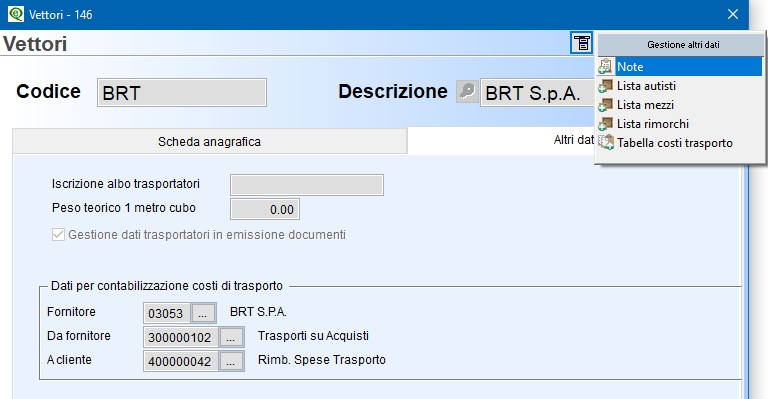The height and width of the screenshot is (399, 768).
Task: Open Fornitore lookup with ellipsis button
Action: 203,313
